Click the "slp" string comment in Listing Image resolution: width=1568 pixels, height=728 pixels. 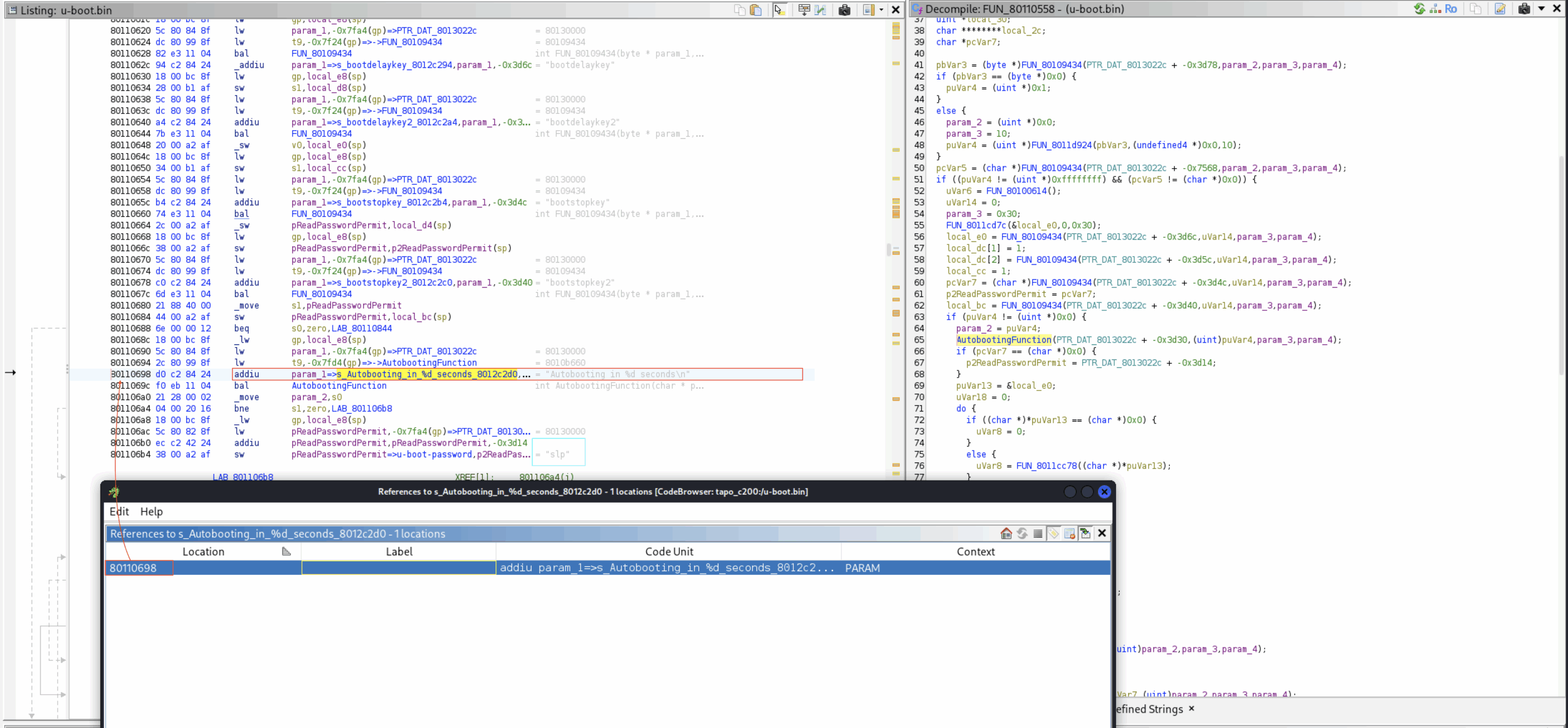(559, 454)
